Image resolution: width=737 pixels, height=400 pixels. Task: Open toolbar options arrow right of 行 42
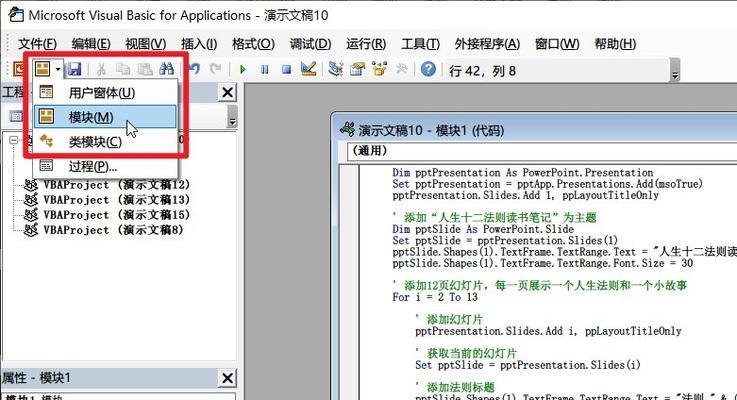click(675, 71)
